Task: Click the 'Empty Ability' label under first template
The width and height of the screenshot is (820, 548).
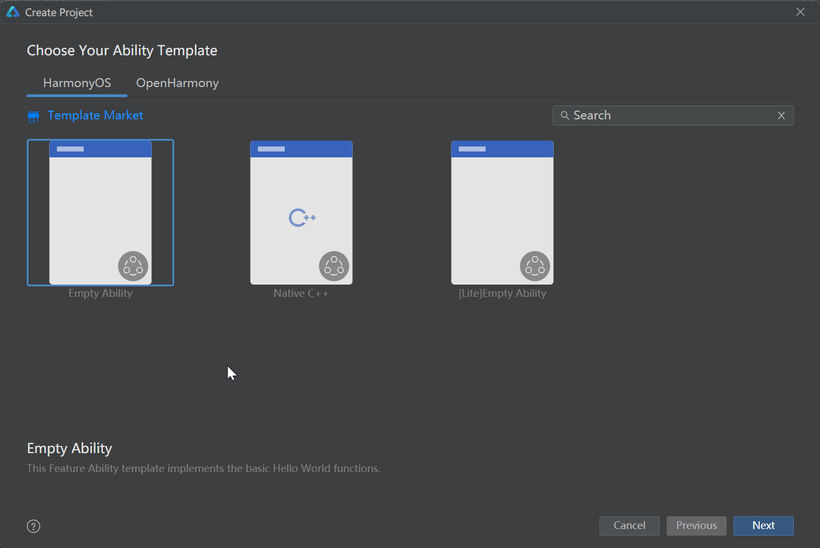Action: tap(100, 293)
